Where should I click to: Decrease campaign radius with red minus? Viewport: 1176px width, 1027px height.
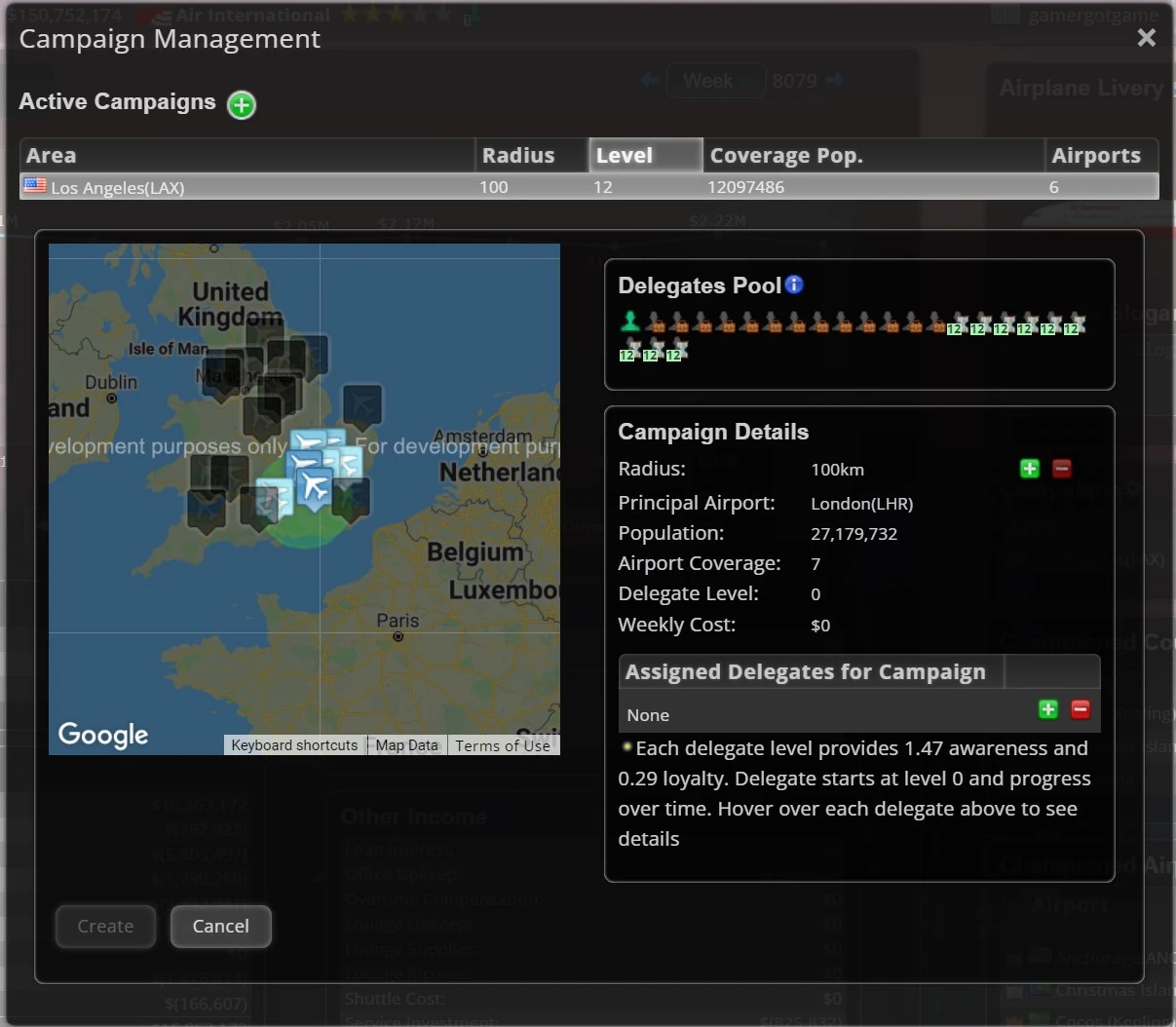(x=1062, y=469)
